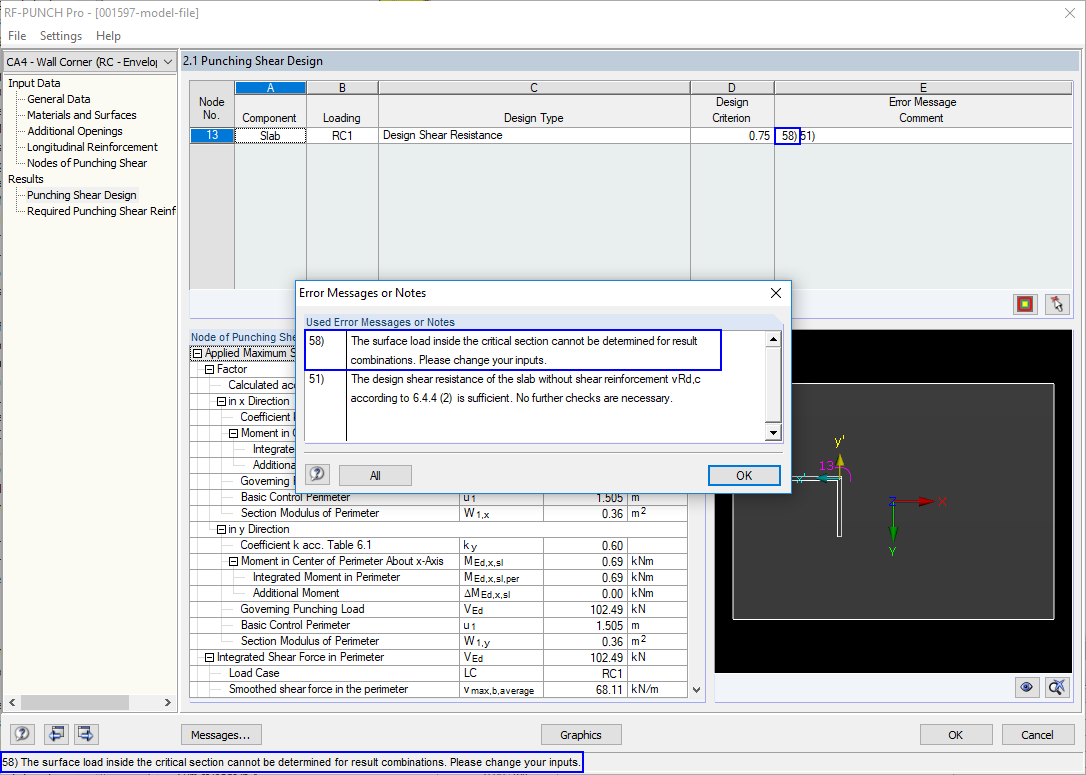Click Coefficient k acc. Table 6.1 ky row
Image resolution: width=1086 pixels, height=775 pixels.
[x=438, y=545]
